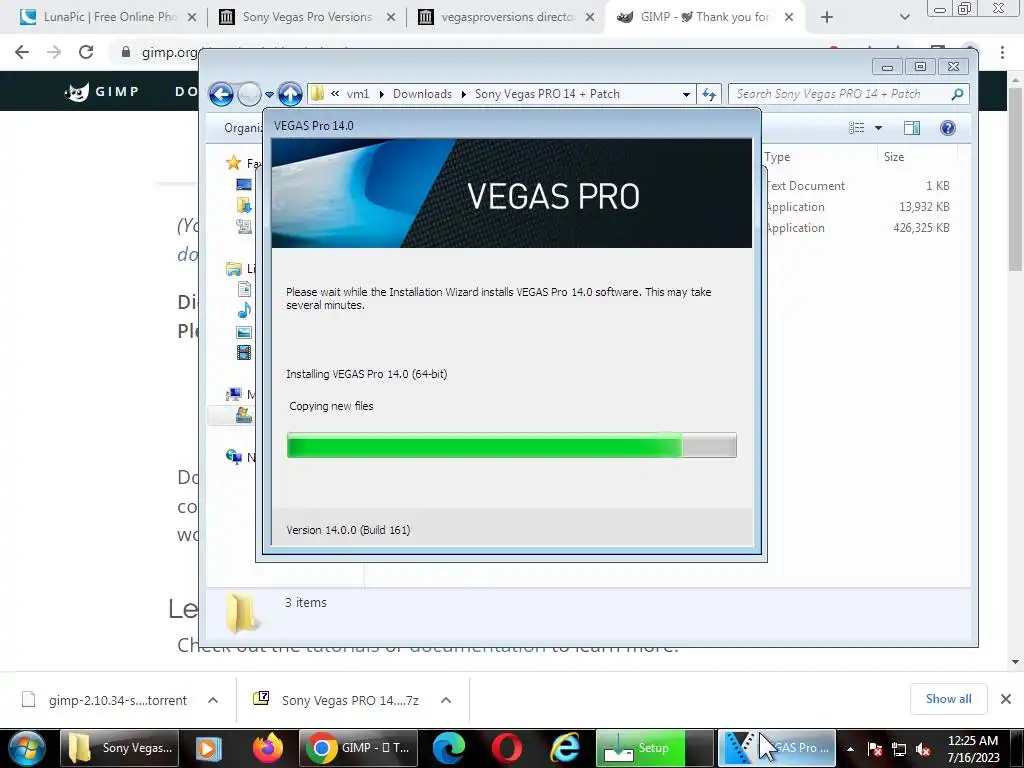
Task: Expand gimp torrent download options
Action: [213, 700]
